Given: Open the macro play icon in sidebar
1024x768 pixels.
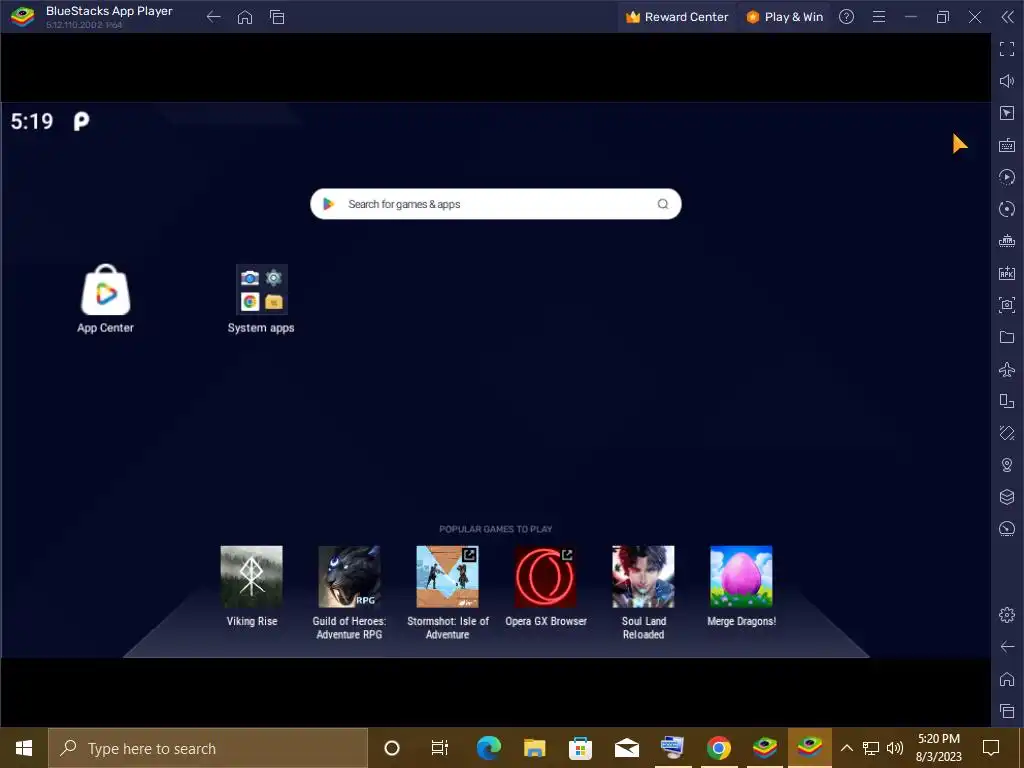Looking at the screenshot, I should pos(1007,177).
